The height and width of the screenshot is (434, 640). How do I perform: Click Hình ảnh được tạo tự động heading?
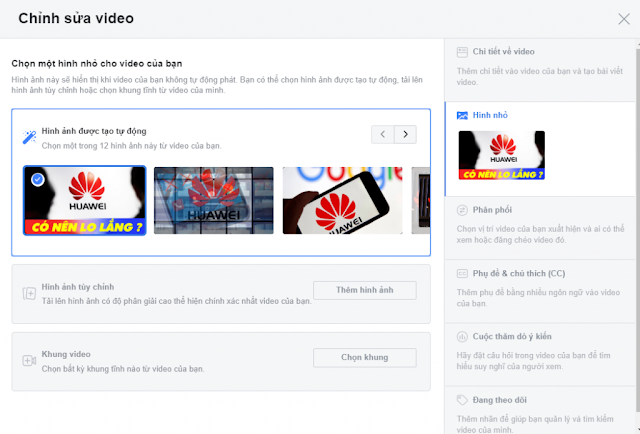pyautogui.click(x=94, y=131)
